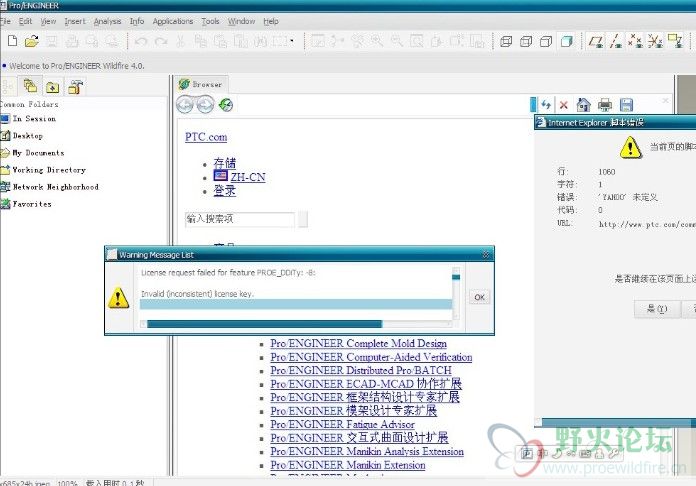696x486 pixels.
Task: Click the browser Save floppy icon
Action: click(x=626, y=105)
